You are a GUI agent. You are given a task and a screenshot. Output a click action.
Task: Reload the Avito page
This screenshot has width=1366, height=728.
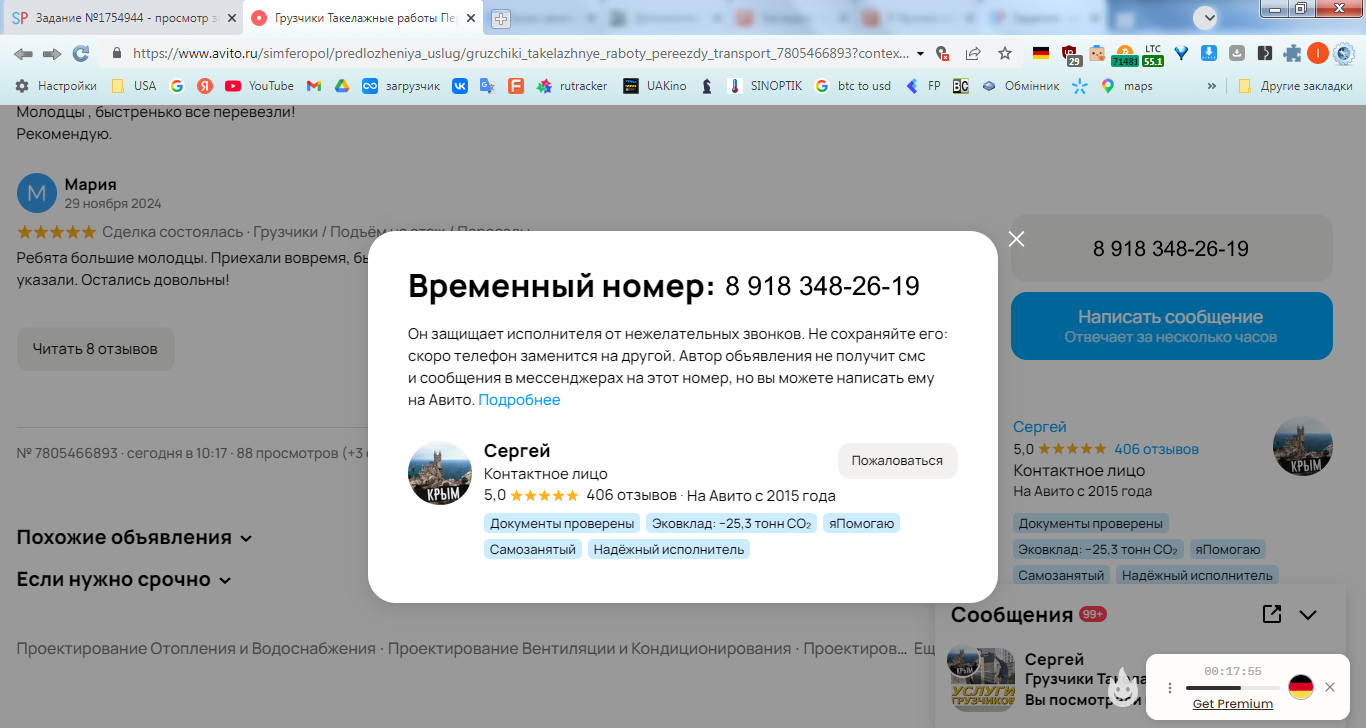click(x=81, y=53)
